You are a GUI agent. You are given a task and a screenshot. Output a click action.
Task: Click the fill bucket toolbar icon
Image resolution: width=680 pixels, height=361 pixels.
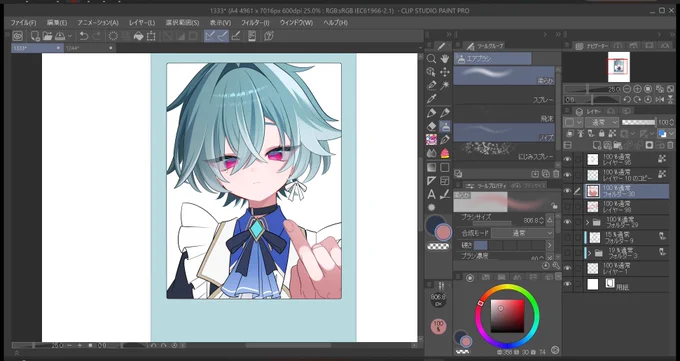coord(138,36)
